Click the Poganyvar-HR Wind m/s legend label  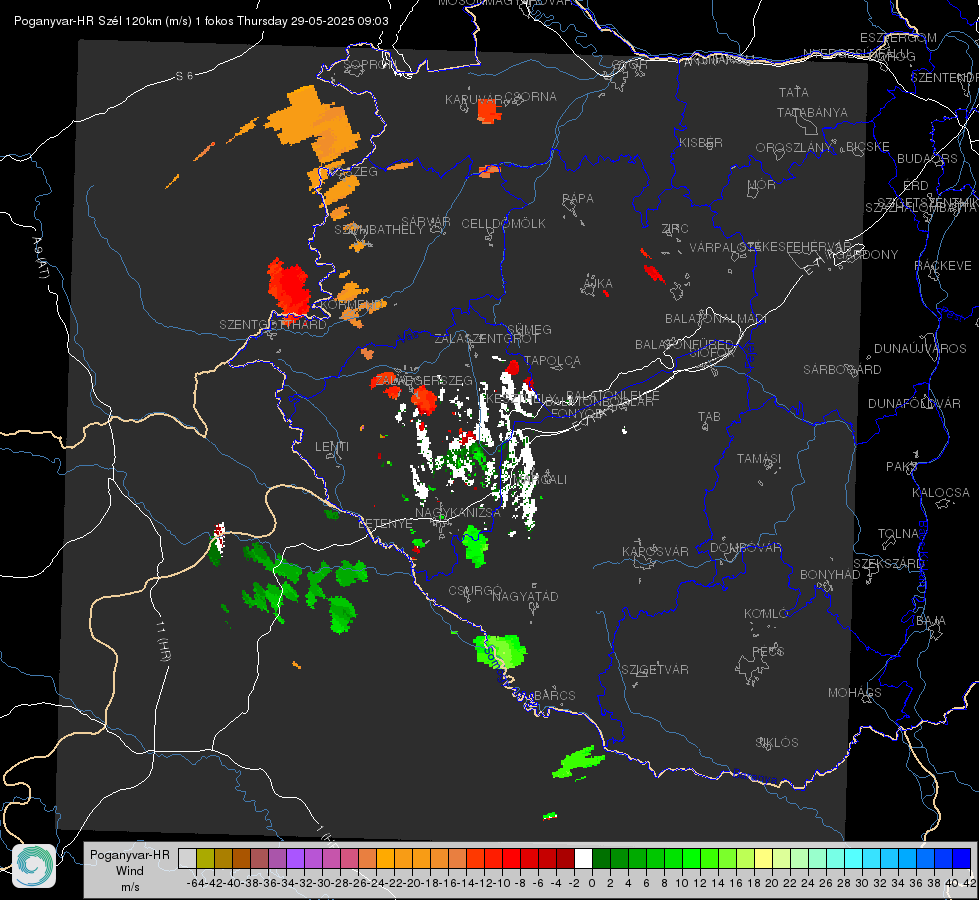click(x=130, y=870)
